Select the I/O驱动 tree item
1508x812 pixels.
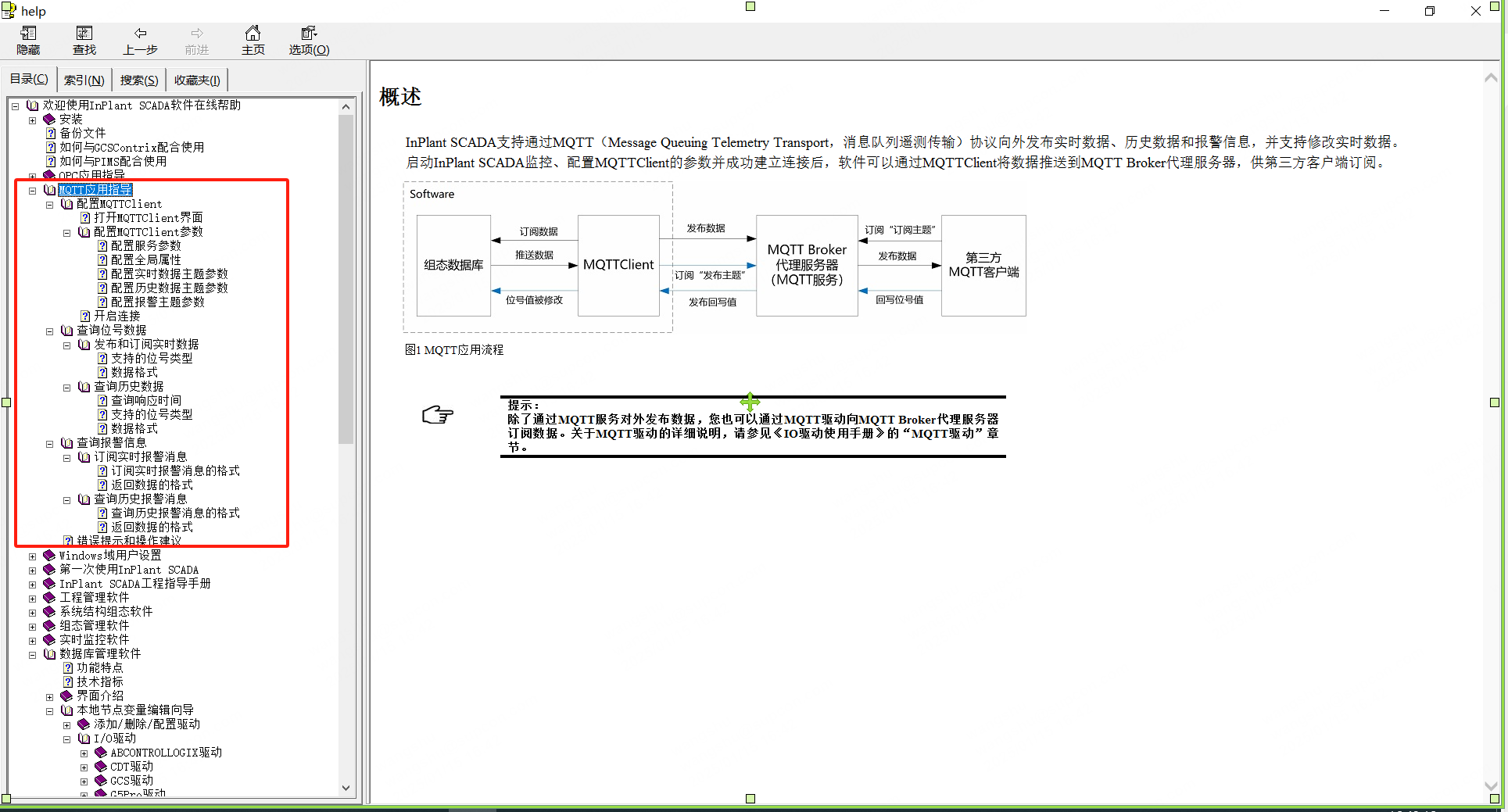click(x=115, y=739)
